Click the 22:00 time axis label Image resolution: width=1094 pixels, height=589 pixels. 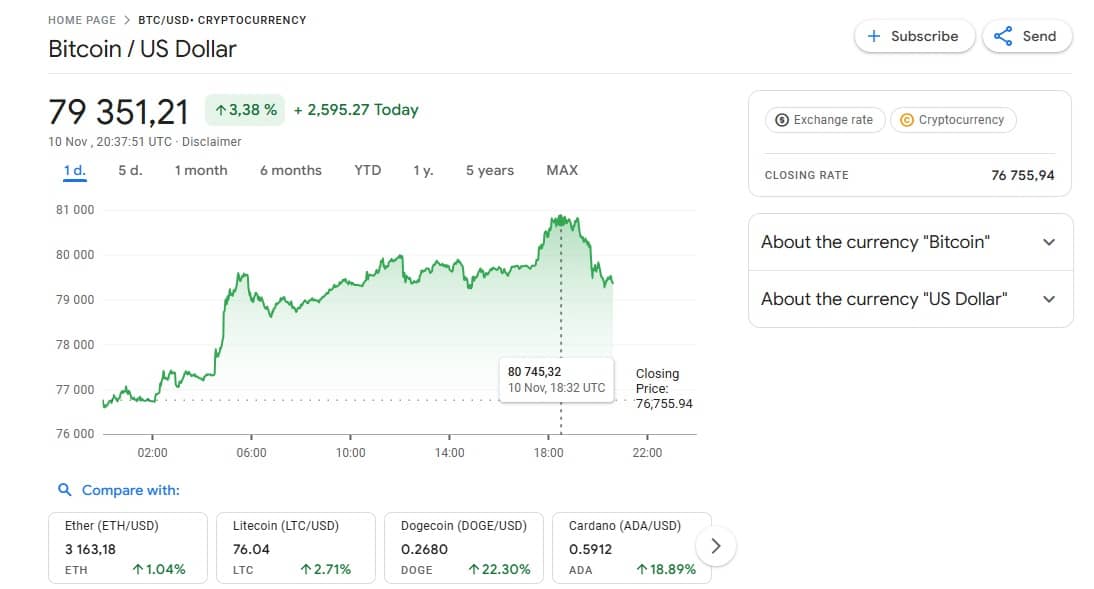coord(647,453)
